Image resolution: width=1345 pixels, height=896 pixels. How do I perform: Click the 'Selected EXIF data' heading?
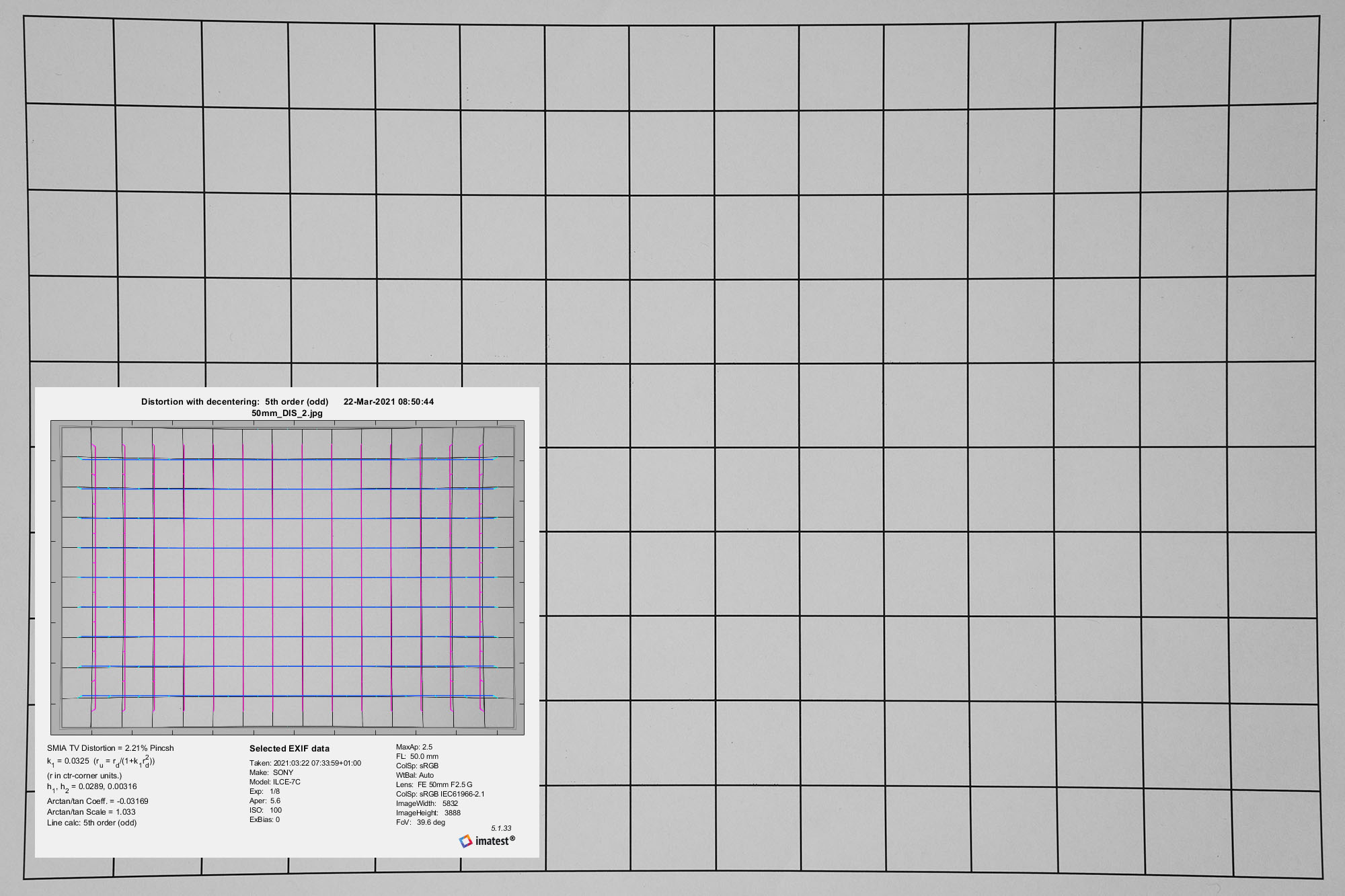point(289,748)
